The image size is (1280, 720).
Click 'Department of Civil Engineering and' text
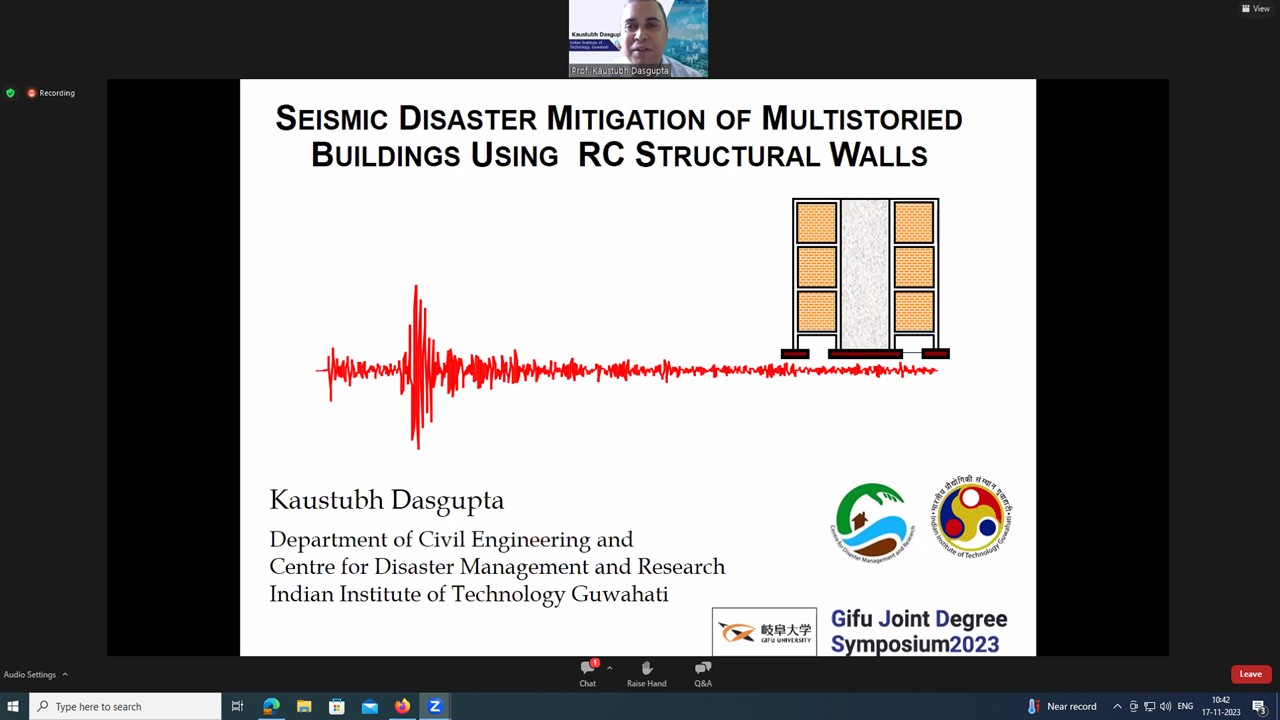coord(451,540)
